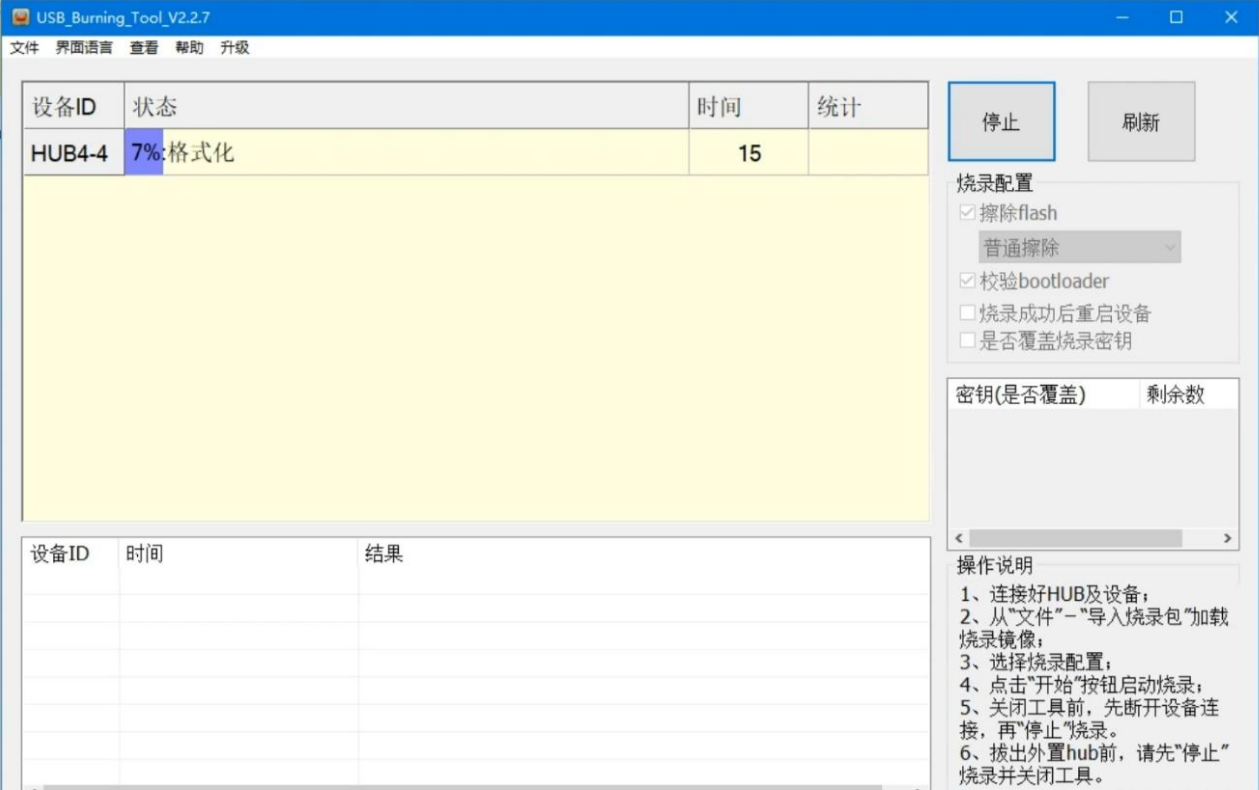Open the 文件 menu
Viewport: 1259px width, 790px height.
(24, 48)
